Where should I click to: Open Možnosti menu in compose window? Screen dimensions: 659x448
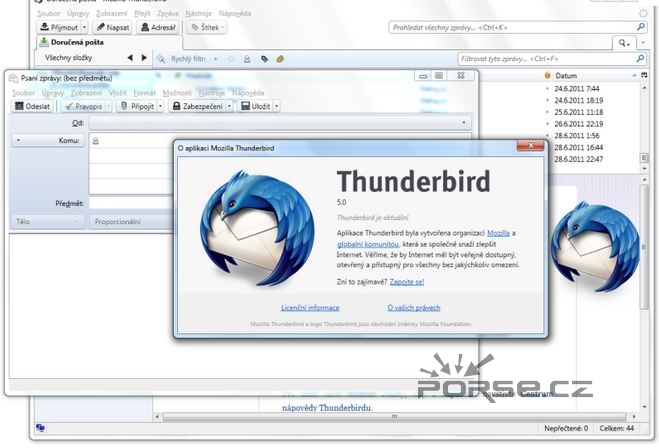pyautogui.click(x=177, y=93)
